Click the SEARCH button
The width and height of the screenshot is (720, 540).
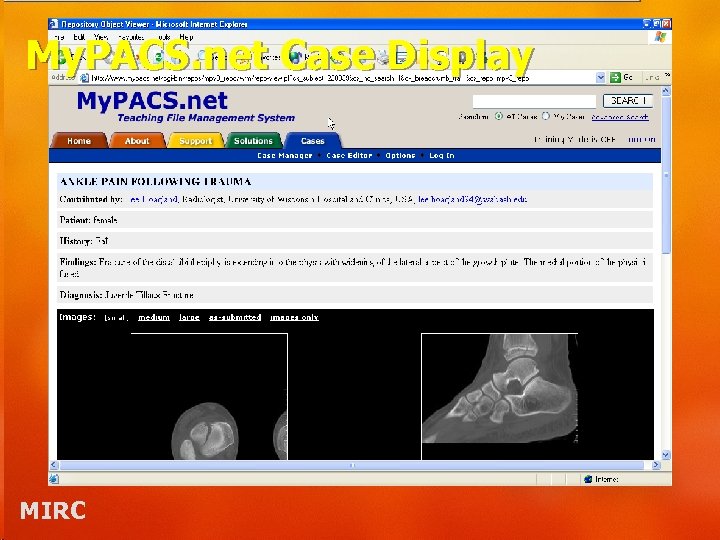(628, 101)
